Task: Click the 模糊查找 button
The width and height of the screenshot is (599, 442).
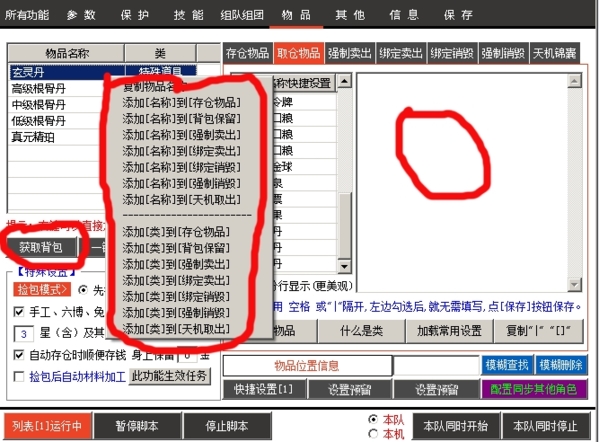Action: click(507, 365)
